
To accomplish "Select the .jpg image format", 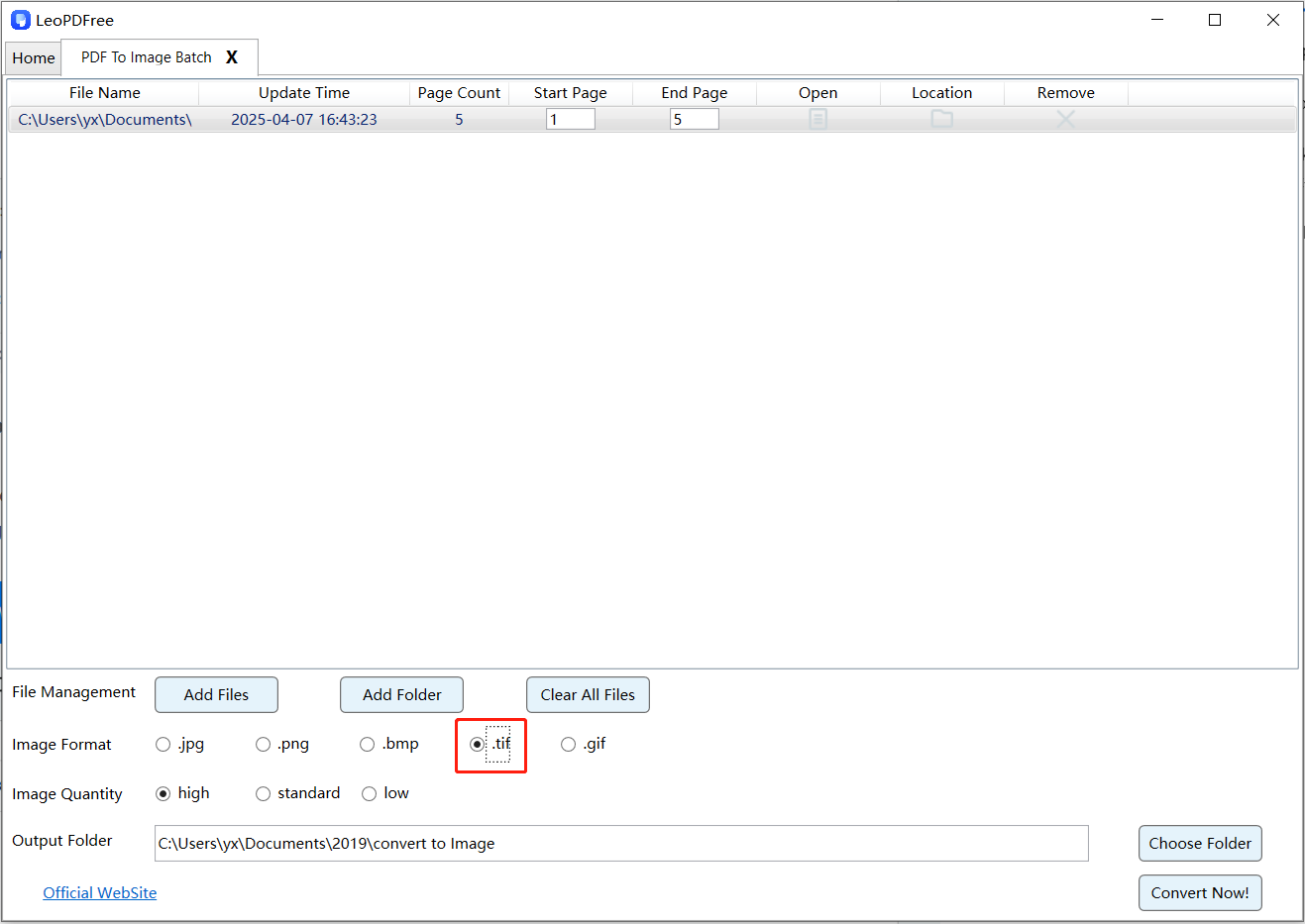I will point(163,745).
